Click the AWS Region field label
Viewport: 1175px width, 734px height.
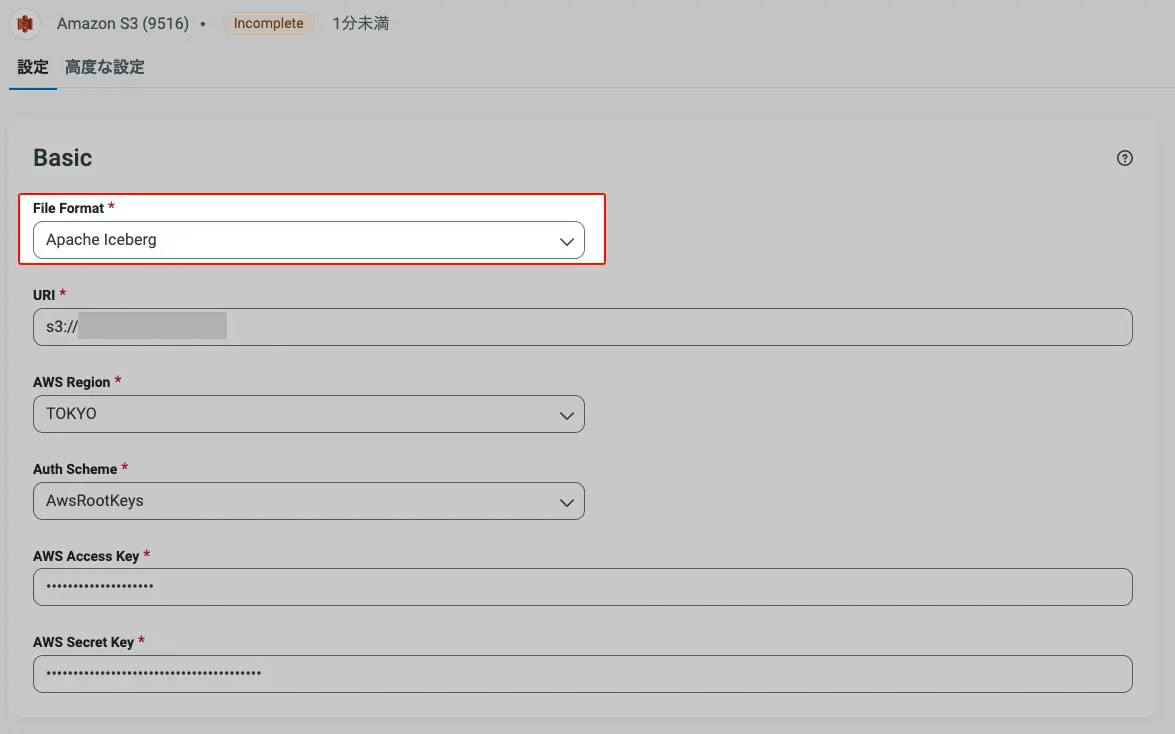71,382
